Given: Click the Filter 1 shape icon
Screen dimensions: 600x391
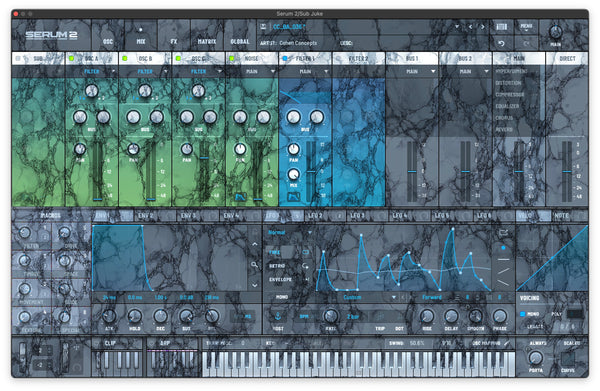Looking at the screenshot, I should pos(293,197).
